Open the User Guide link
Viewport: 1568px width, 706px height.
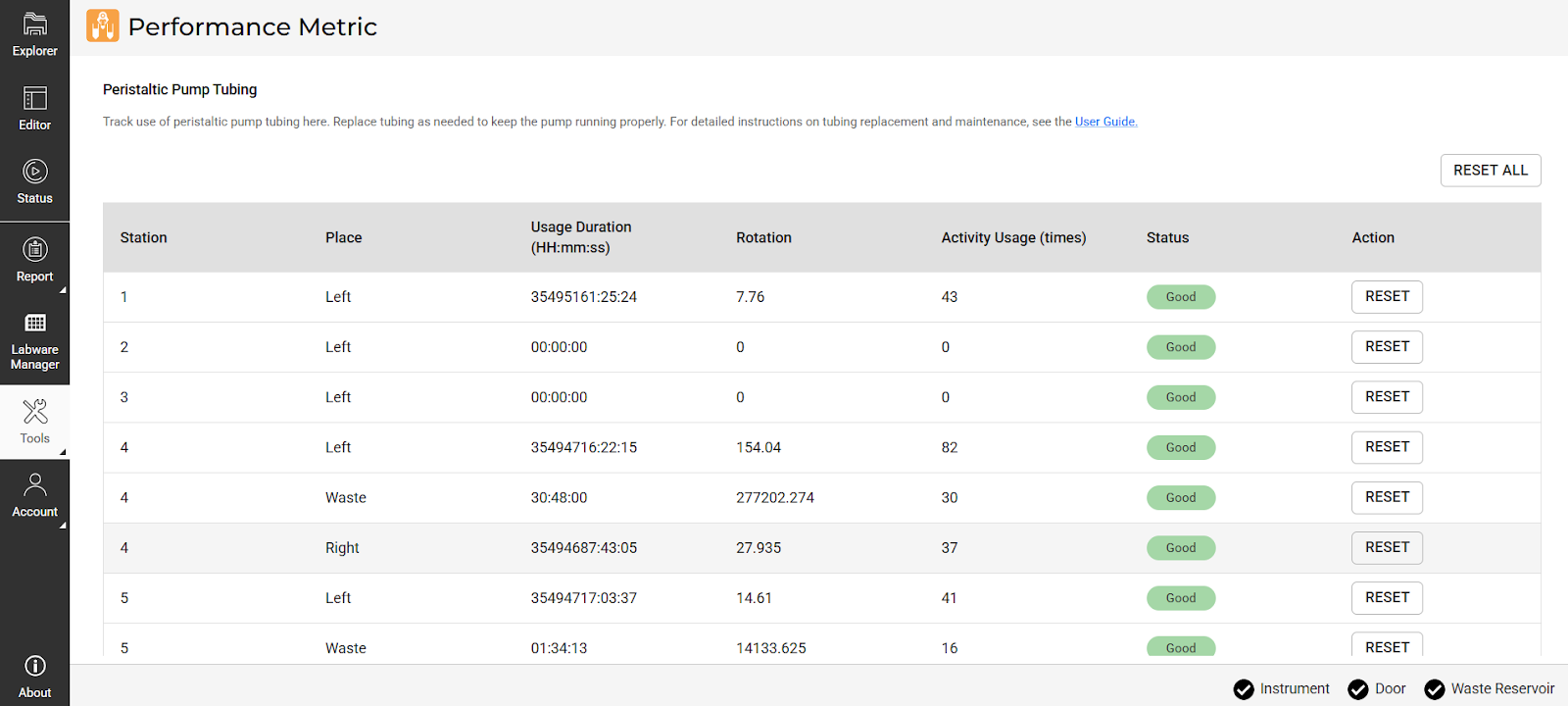(x=1105, y=122)
